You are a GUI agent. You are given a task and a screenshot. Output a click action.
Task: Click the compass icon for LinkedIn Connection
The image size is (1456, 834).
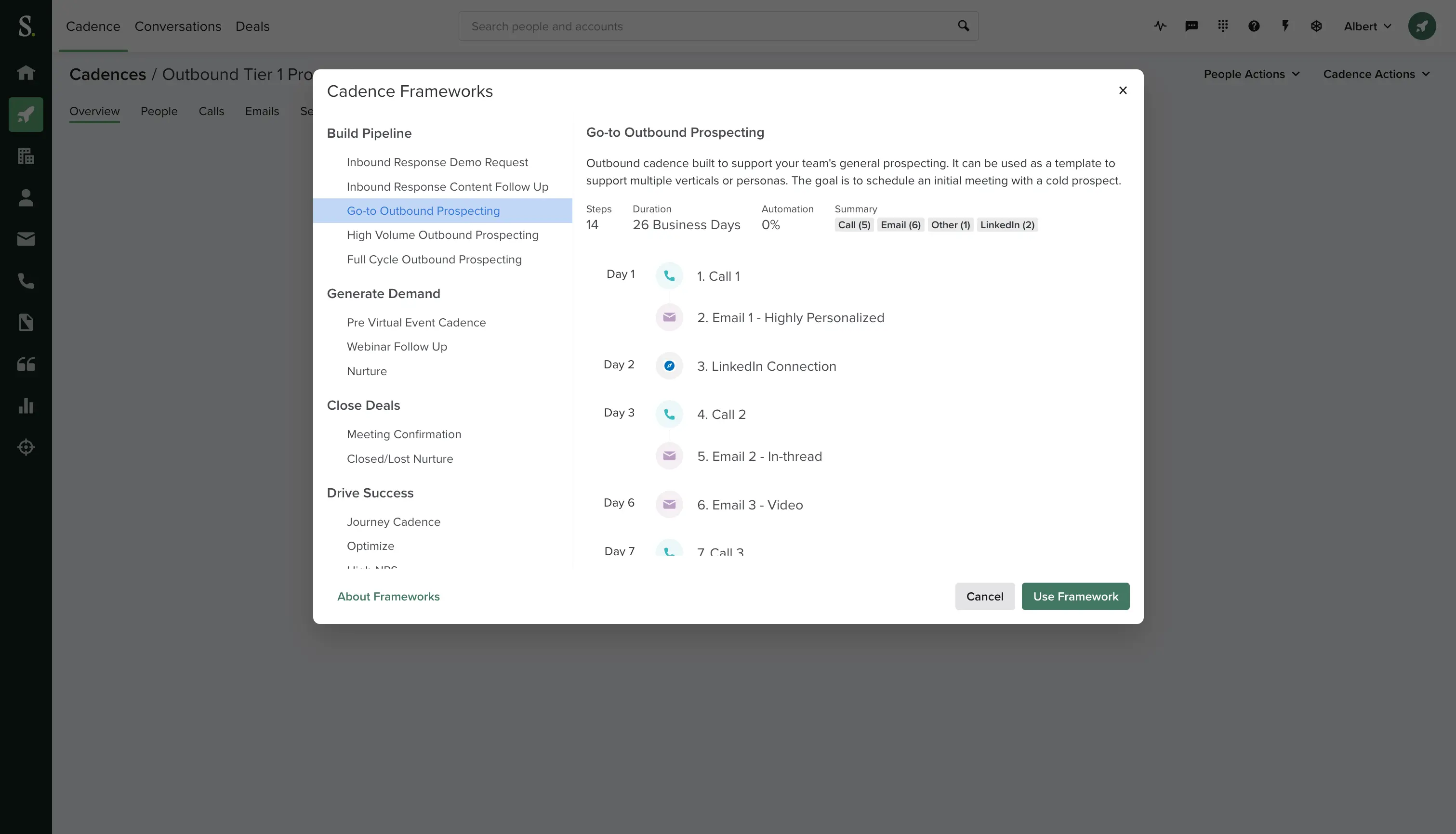669,366
